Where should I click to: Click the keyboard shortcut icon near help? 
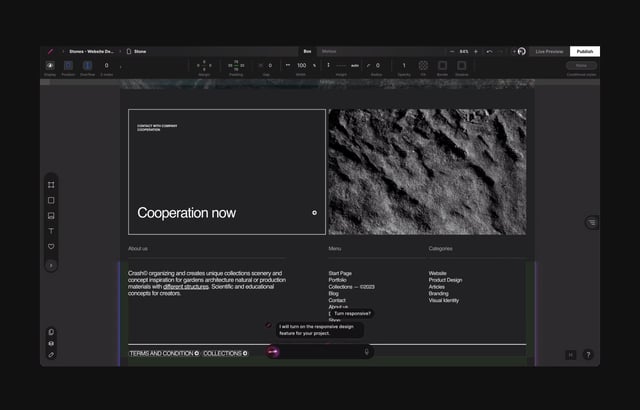point(571,355)
